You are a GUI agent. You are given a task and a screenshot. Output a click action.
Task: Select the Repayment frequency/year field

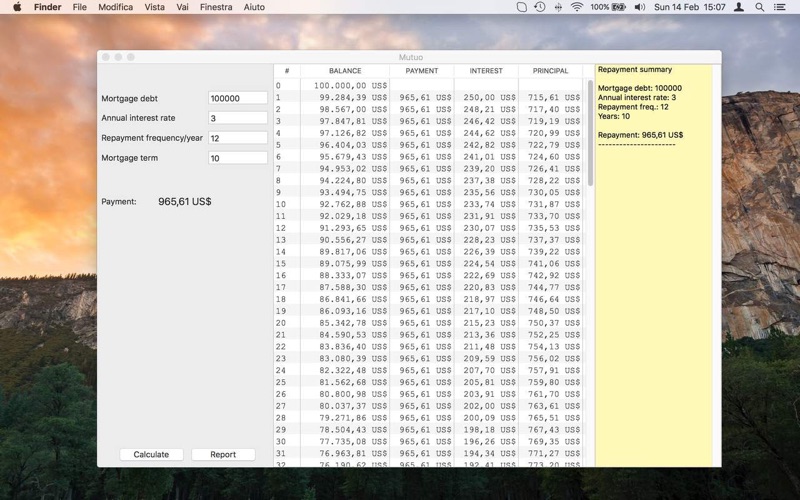[238, 138]
